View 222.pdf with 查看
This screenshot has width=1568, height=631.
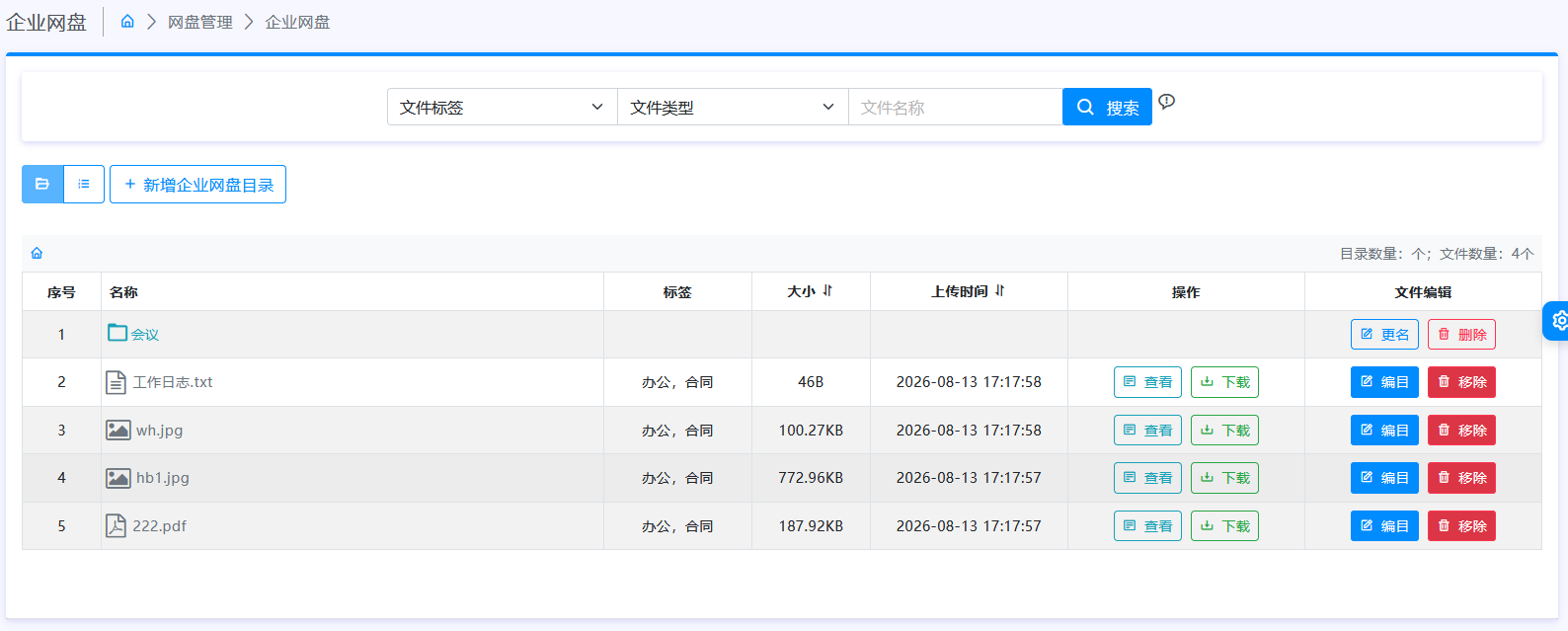point(1147,526)
